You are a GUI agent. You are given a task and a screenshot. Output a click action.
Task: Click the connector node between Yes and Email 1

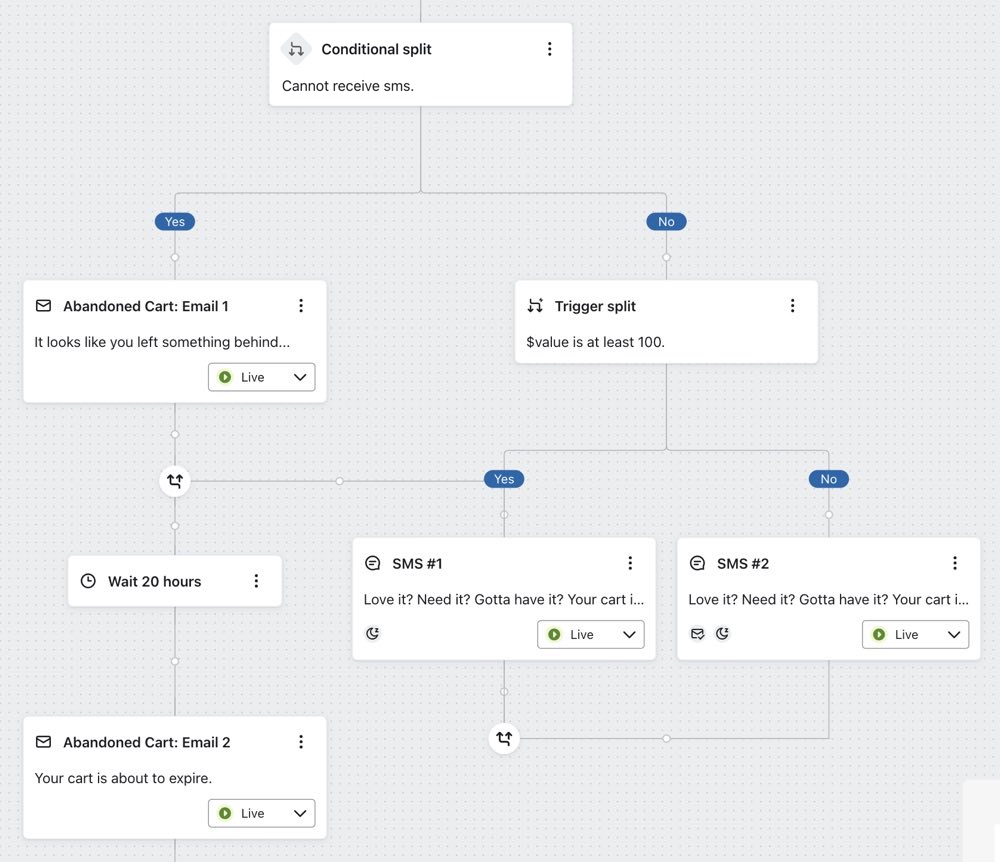175,257
